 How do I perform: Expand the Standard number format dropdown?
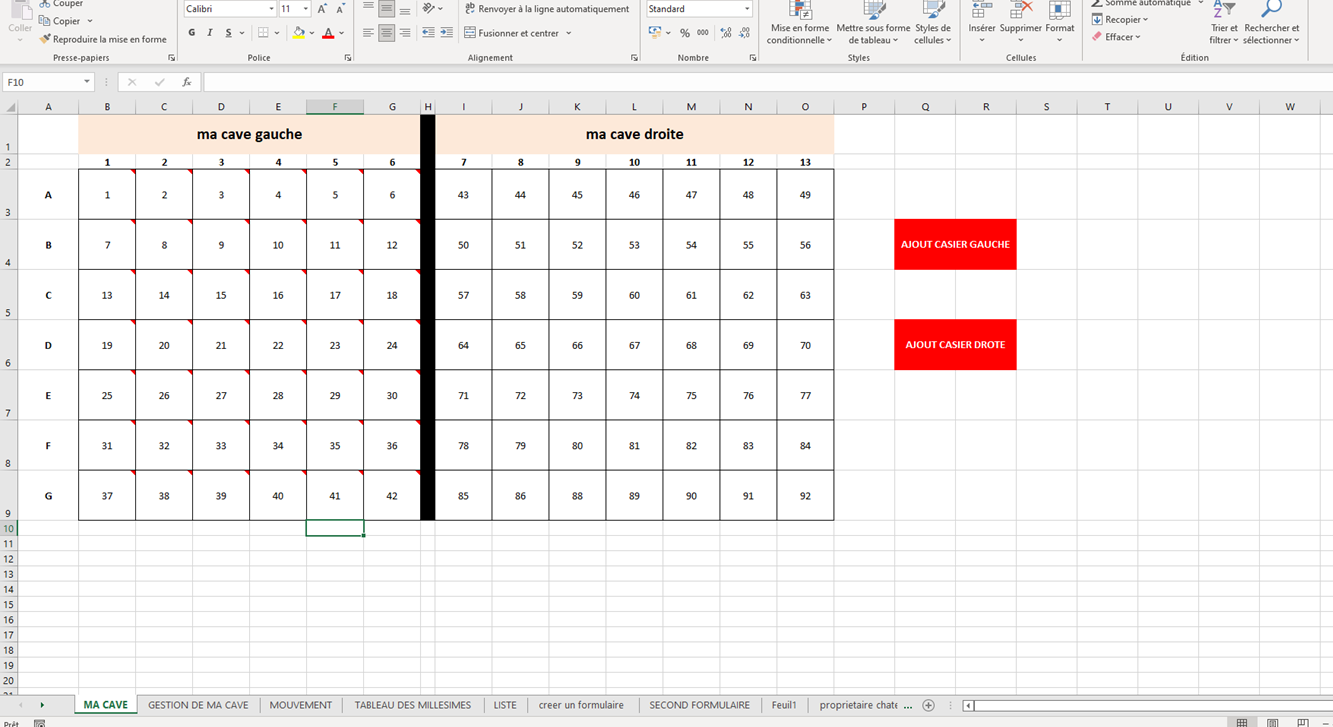[746, 9]
